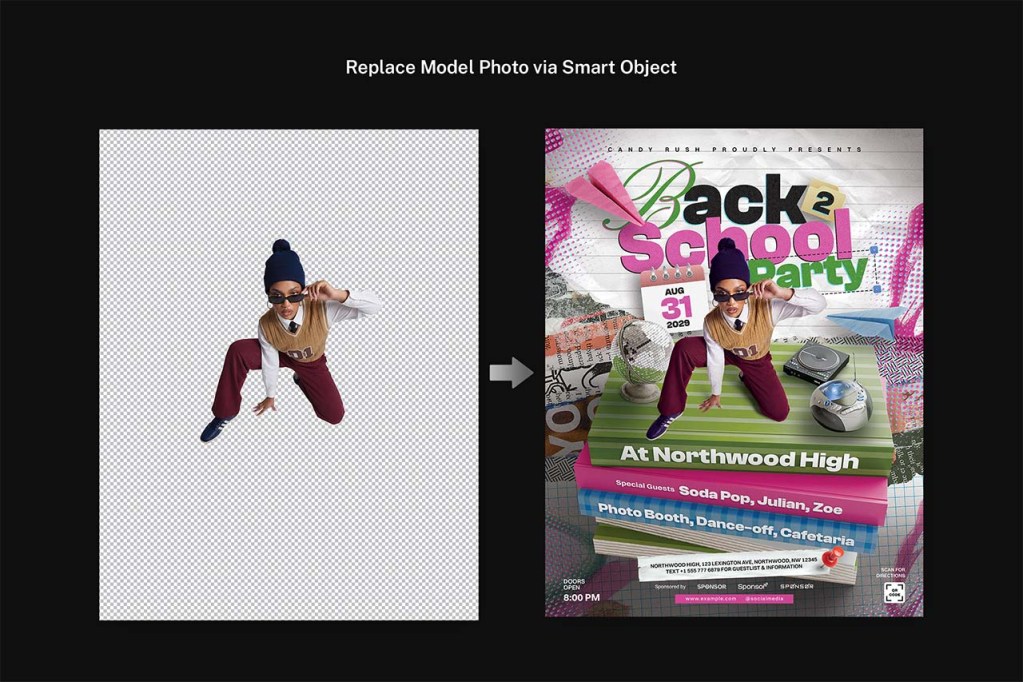
Task: Click the red push pin graphic
Action: (x=831, y=558)
